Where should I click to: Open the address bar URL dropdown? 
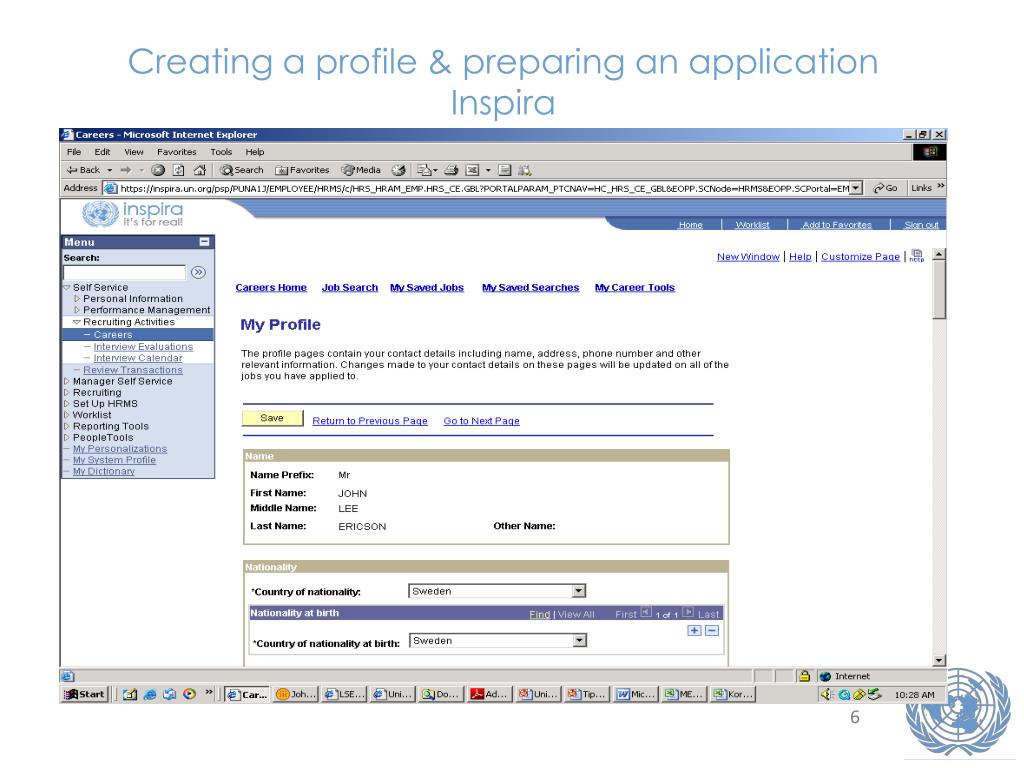tap(856, 188)
